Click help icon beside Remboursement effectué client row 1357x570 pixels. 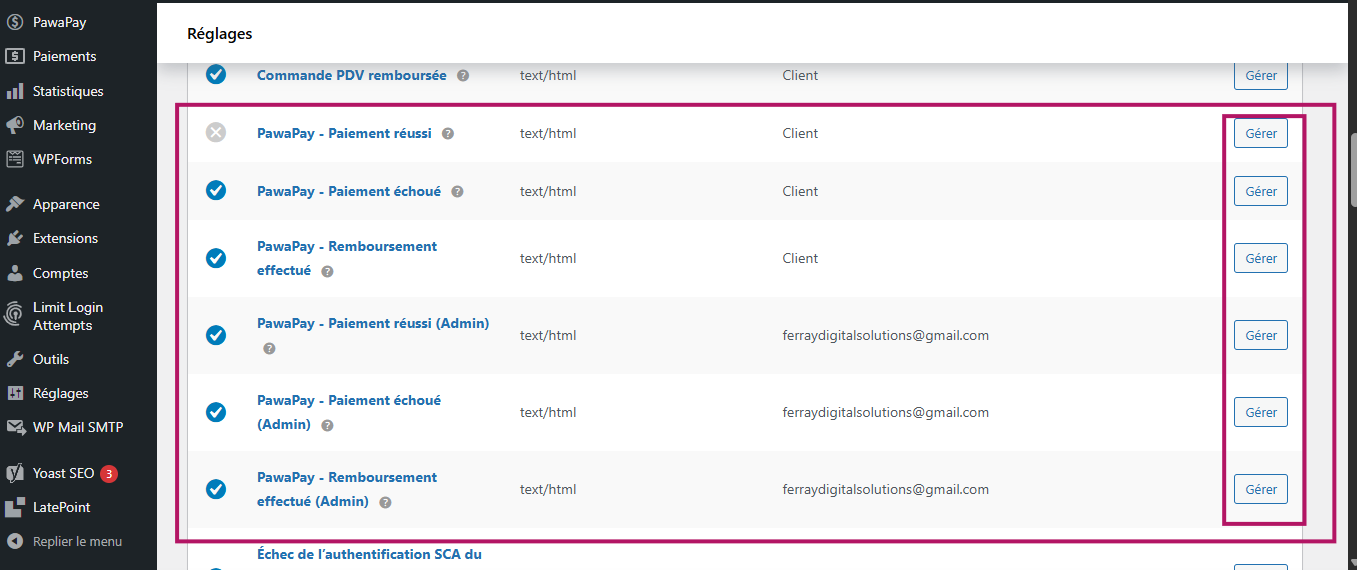coord(327,271)
